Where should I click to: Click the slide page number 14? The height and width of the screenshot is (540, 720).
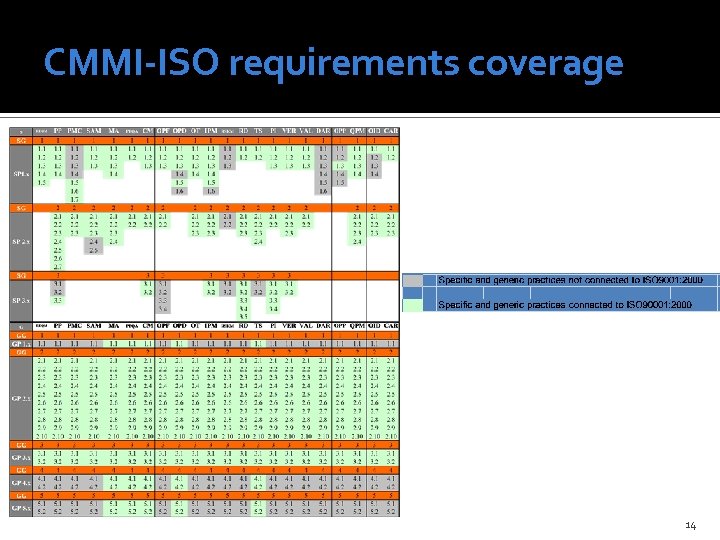pos(690,525)
